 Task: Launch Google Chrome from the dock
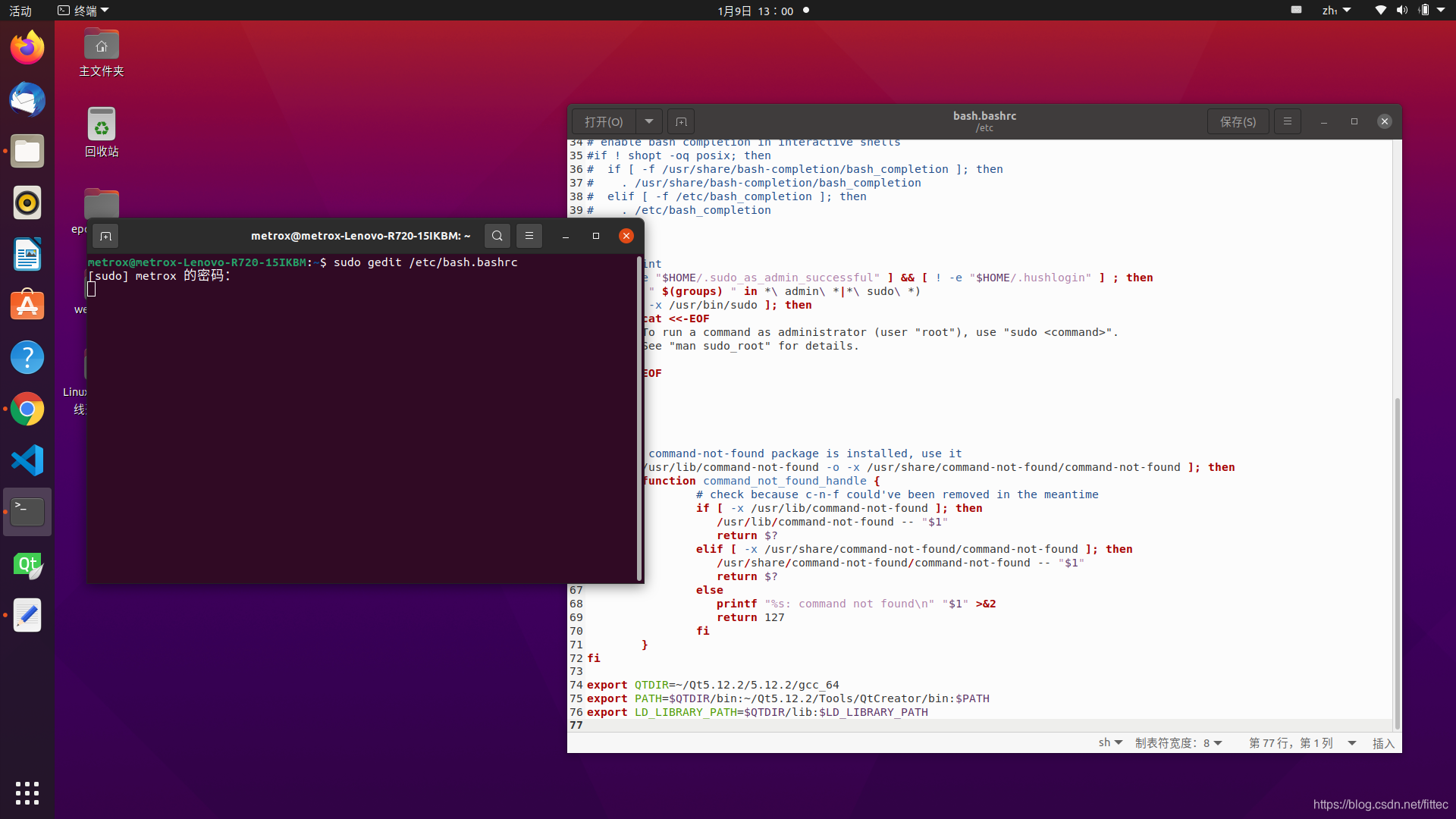coord(27,409)
